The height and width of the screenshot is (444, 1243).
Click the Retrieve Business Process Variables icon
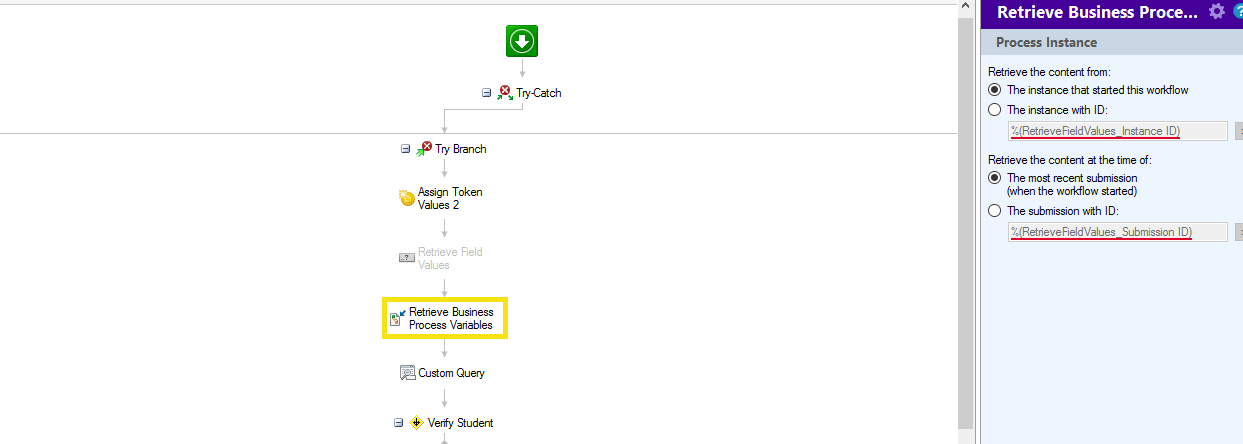tap(397, 318)
